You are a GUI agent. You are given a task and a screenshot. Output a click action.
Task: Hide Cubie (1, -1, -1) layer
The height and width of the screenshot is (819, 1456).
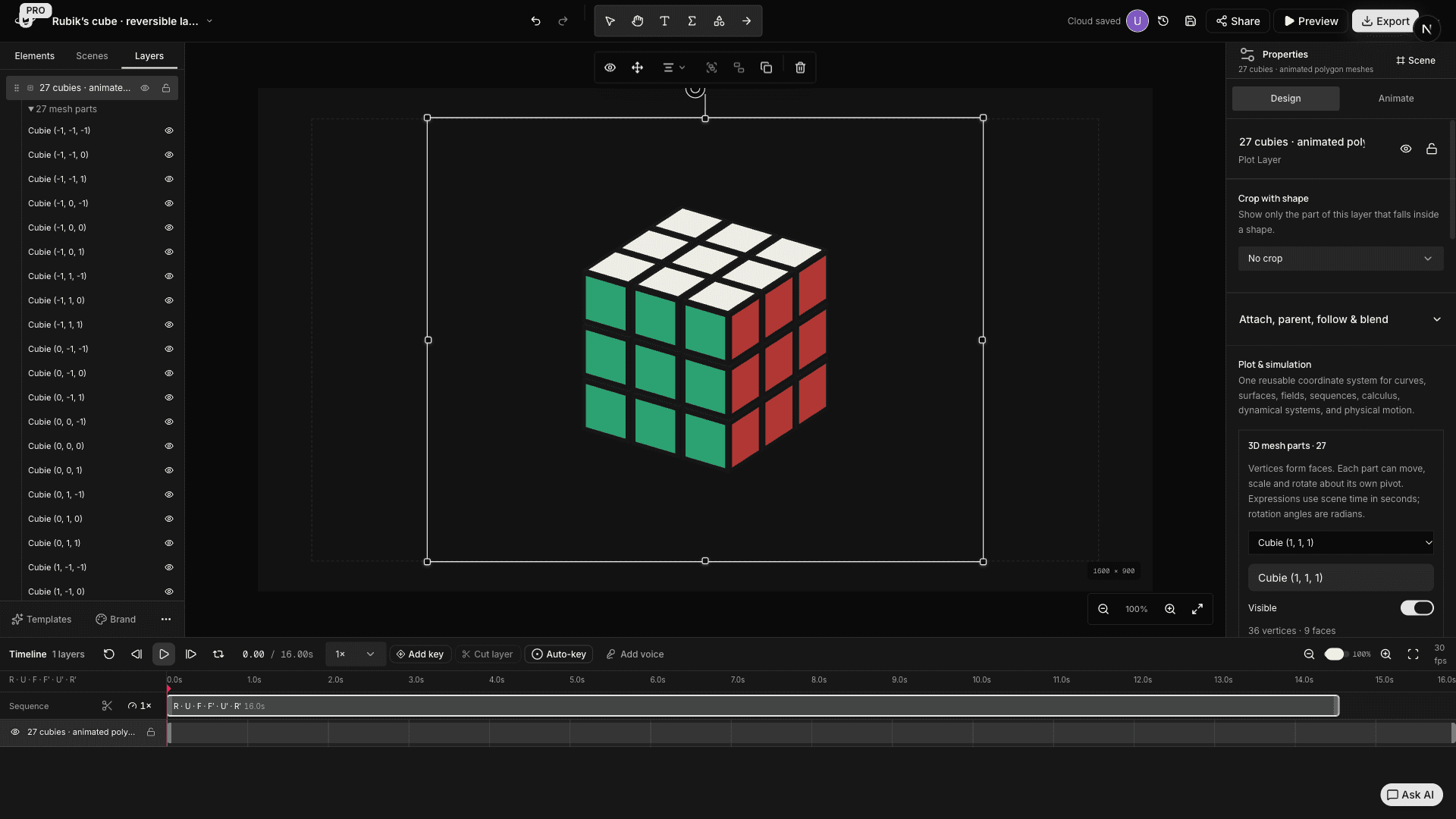click(x=169, y=567)
